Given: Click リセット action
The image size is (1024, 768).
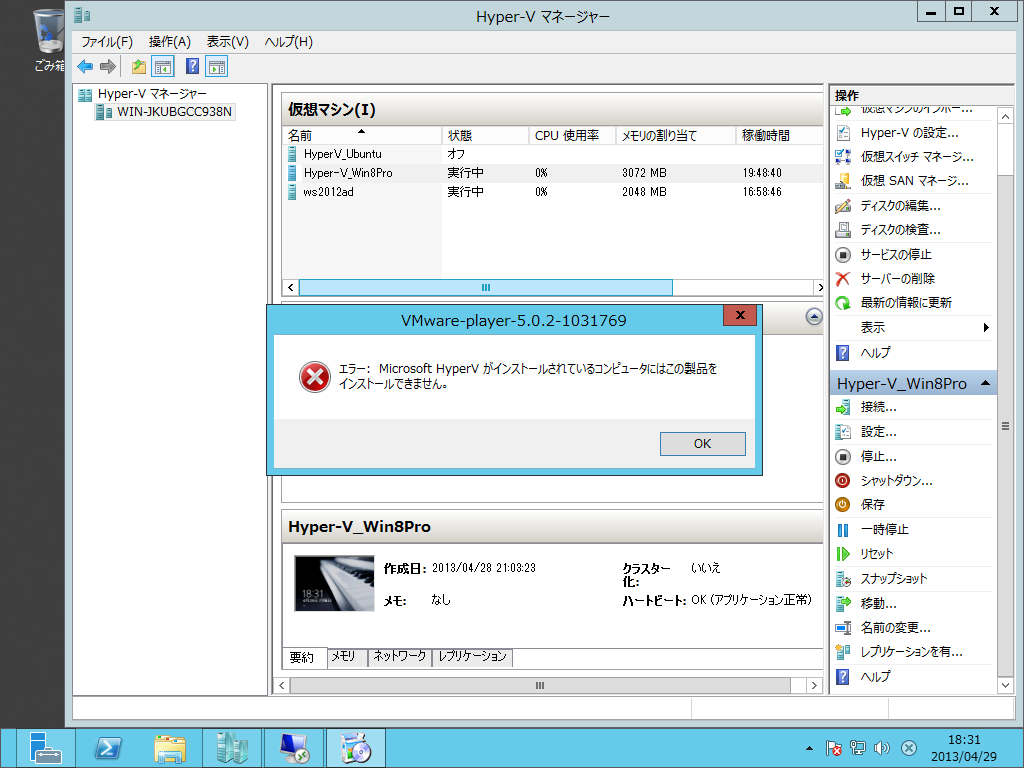Looking at the screenshot, I should [876, 554].
